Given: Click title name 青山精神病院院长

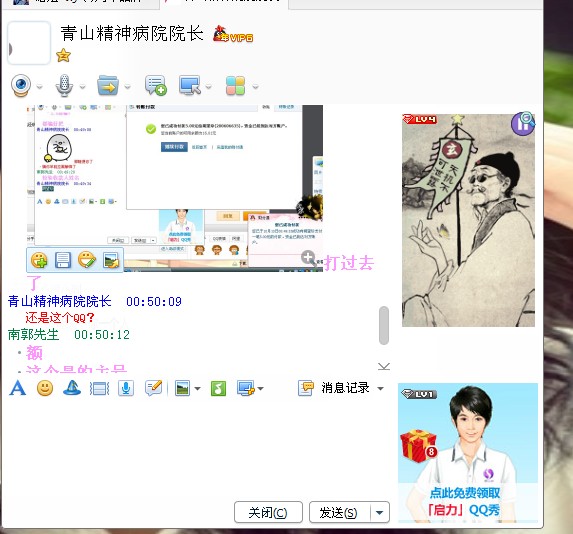Looking at the screenshot, I should tap(132, 34).
